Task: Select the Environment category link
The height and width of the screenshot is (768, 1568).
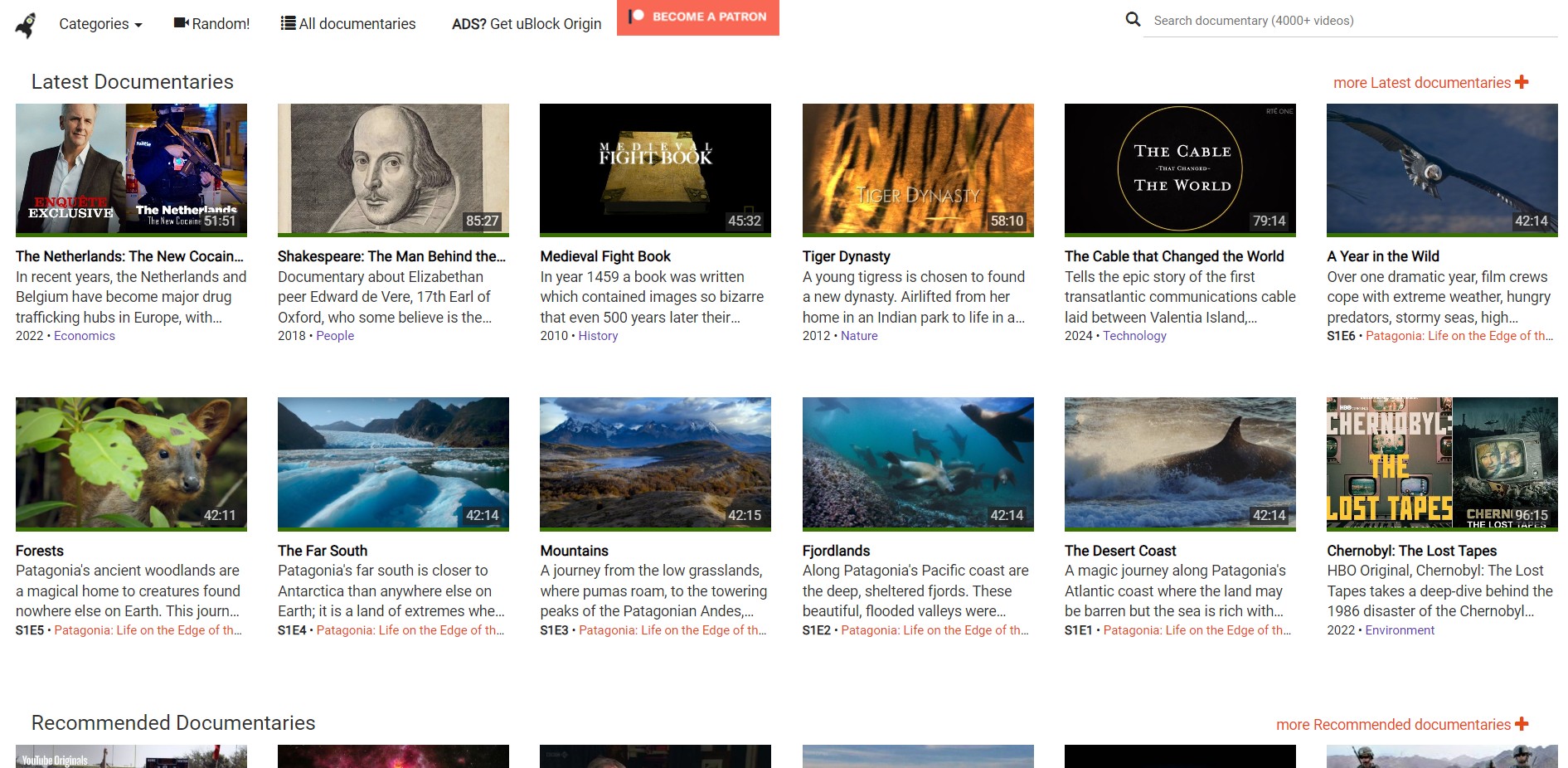Action: [x=1400, y=630]
